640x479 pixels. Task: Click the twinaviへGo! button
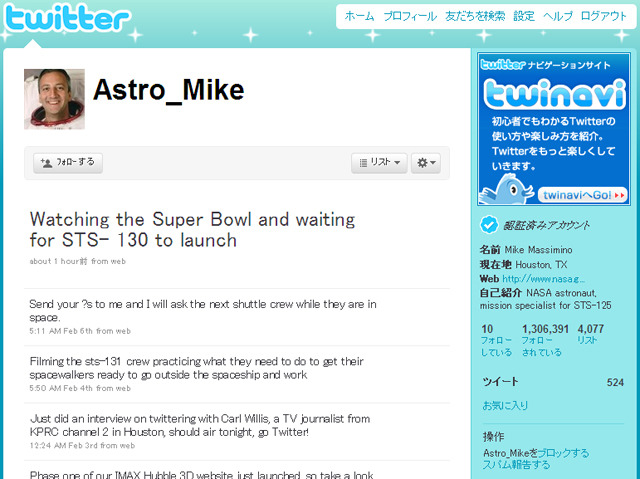point(582,195)
